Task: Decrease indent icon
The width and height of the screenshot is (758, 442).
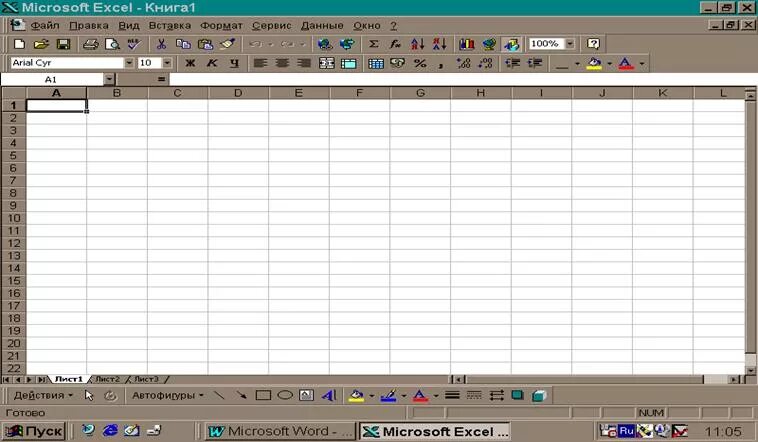Action: [x=512, y=63]
